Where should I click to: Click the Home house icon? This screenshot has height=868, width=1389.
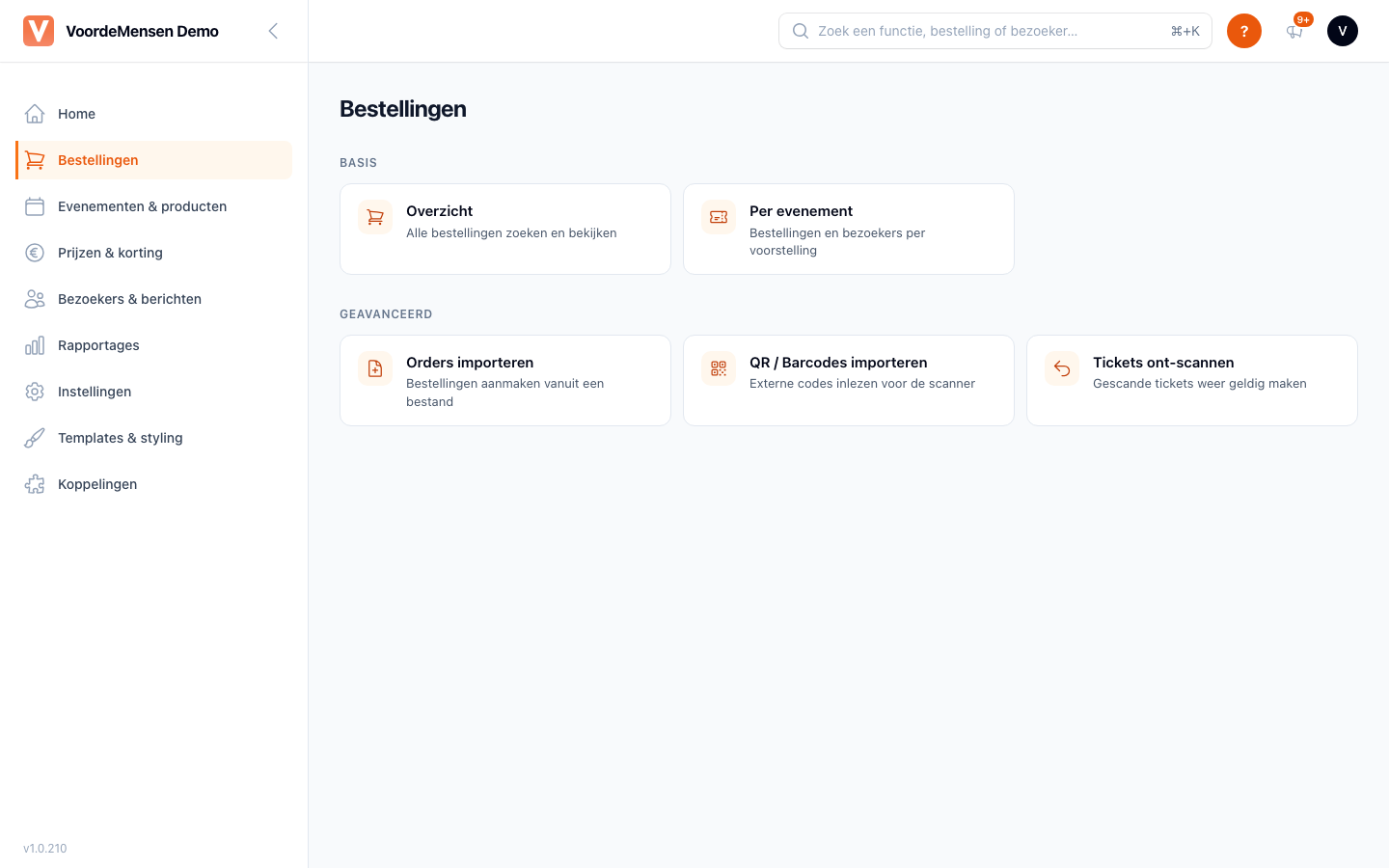[x=35, y=114]
